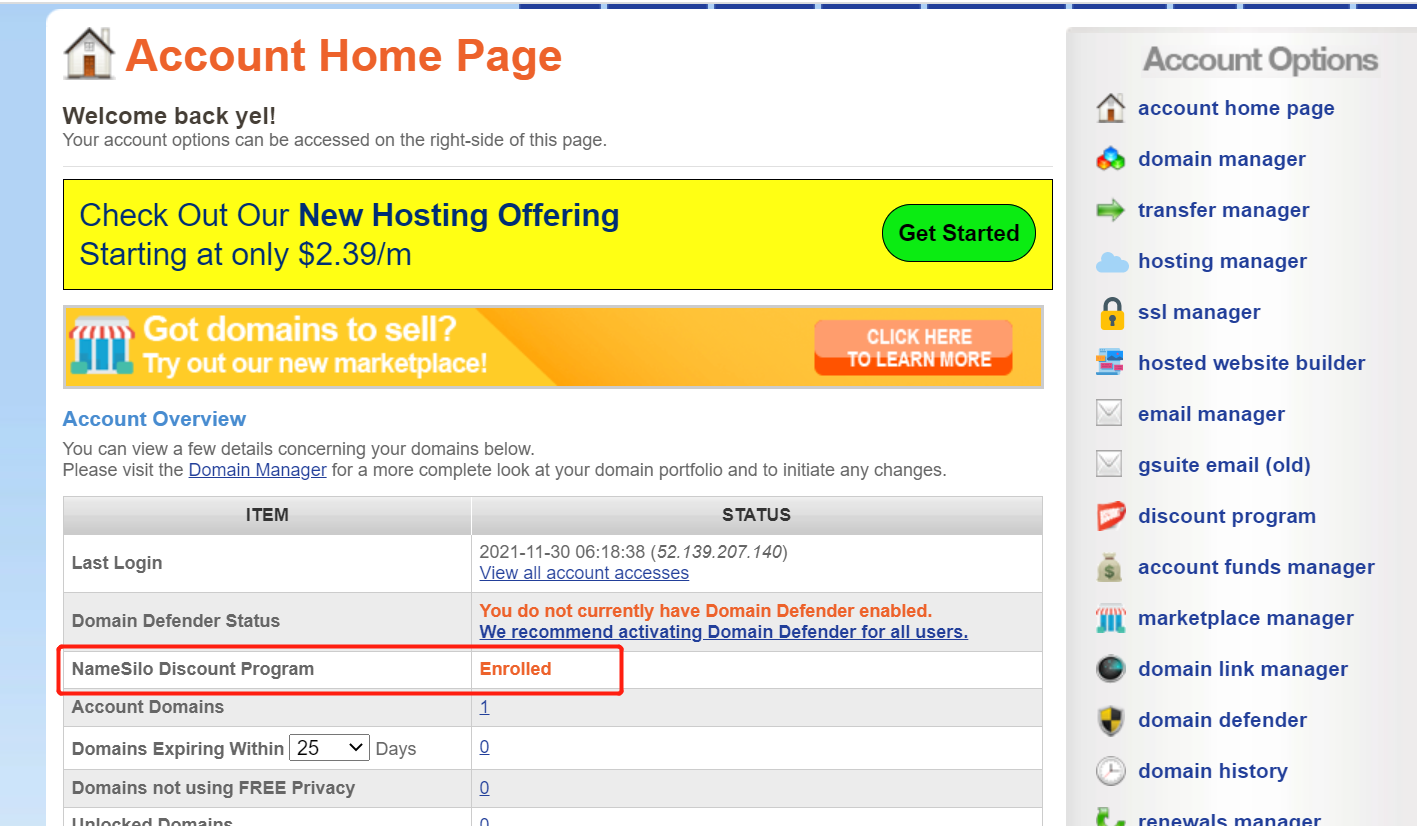This screenshot has width=1417, height=826.
Task: Open marketplace manager menu entry
Action: [1246, 618]
